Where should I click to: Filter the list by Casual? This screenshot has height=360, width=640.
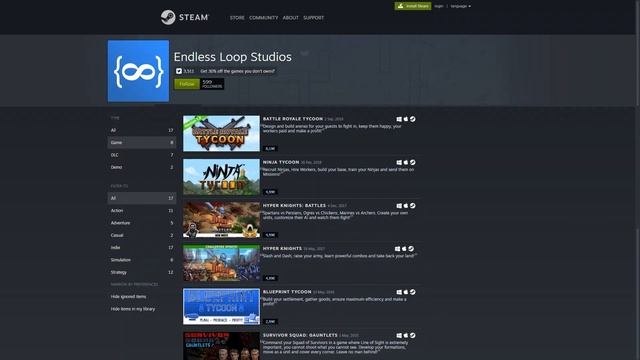(x=142, y=235)
